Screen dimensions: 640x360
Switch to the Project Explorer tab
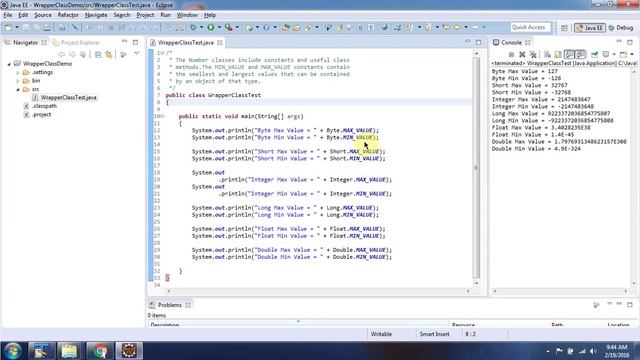(76, 42)
